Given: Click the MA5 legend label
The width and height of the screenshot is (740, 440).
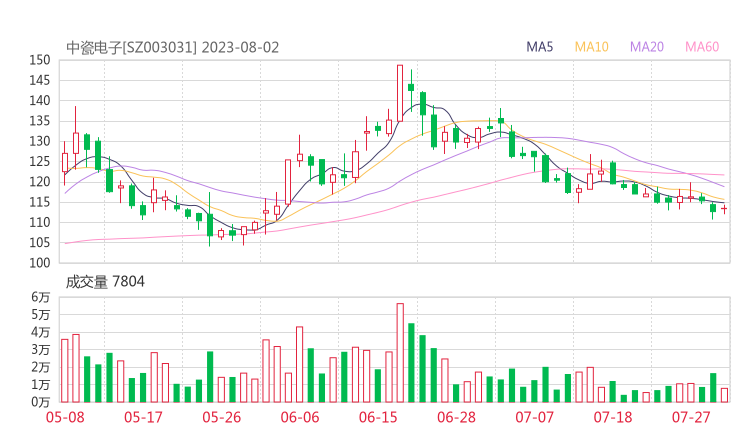Looking at the screenshot, I should [x=539, y=47].
